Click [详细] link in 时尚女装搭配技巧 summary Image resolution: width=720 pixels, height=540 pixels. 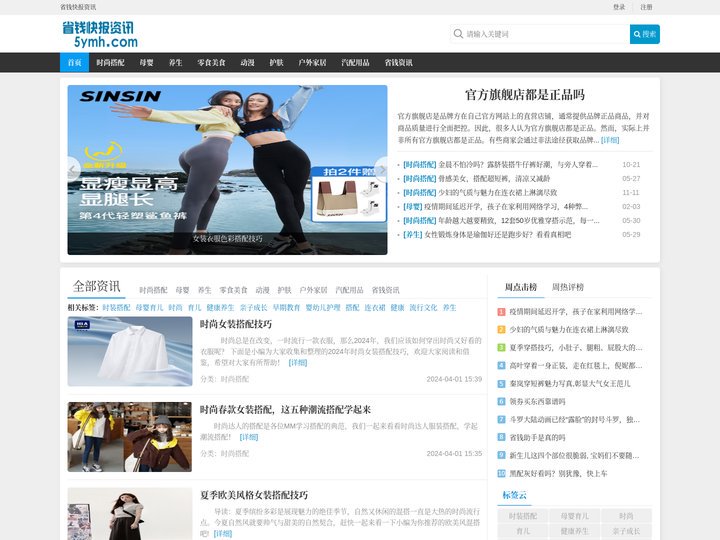click(x=298, y=363)
